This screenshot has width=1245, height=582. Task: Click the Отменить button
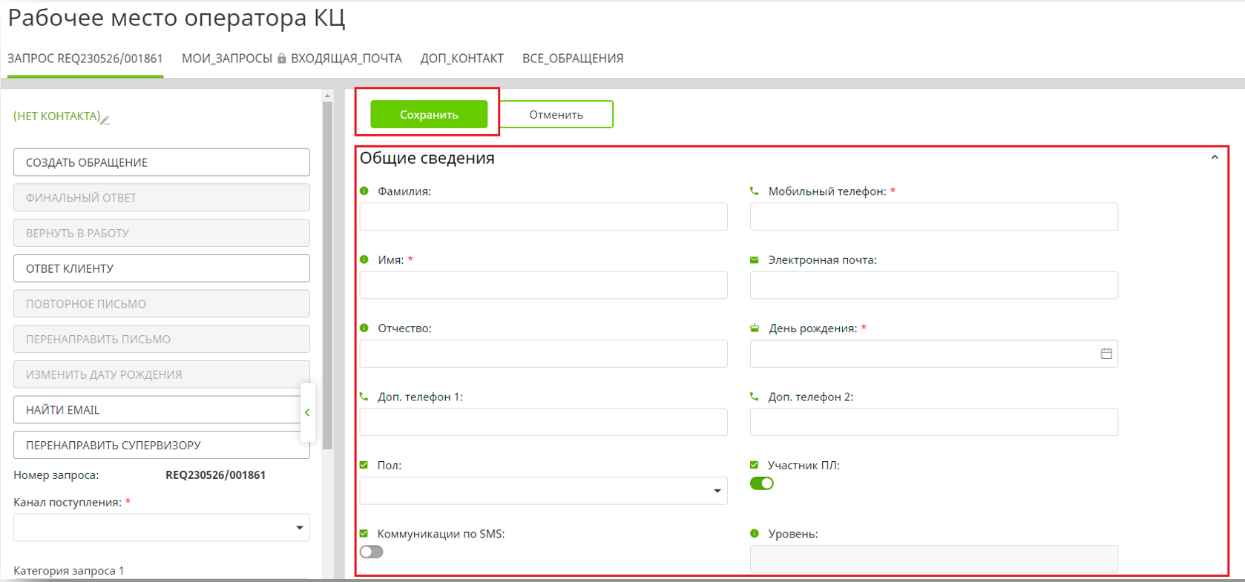coord(556,115)
